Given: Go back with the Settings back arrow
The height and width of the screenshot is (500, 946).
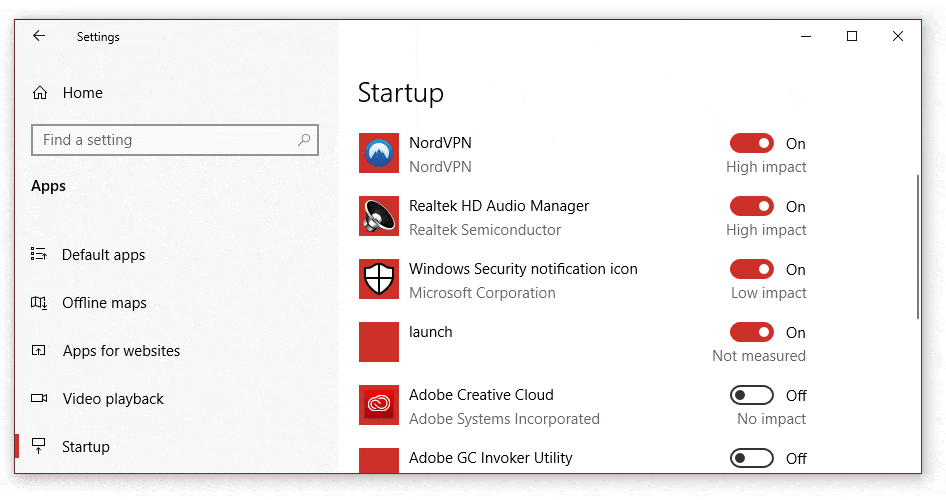Looking at the screenshot, I should [x=39, y=36].
